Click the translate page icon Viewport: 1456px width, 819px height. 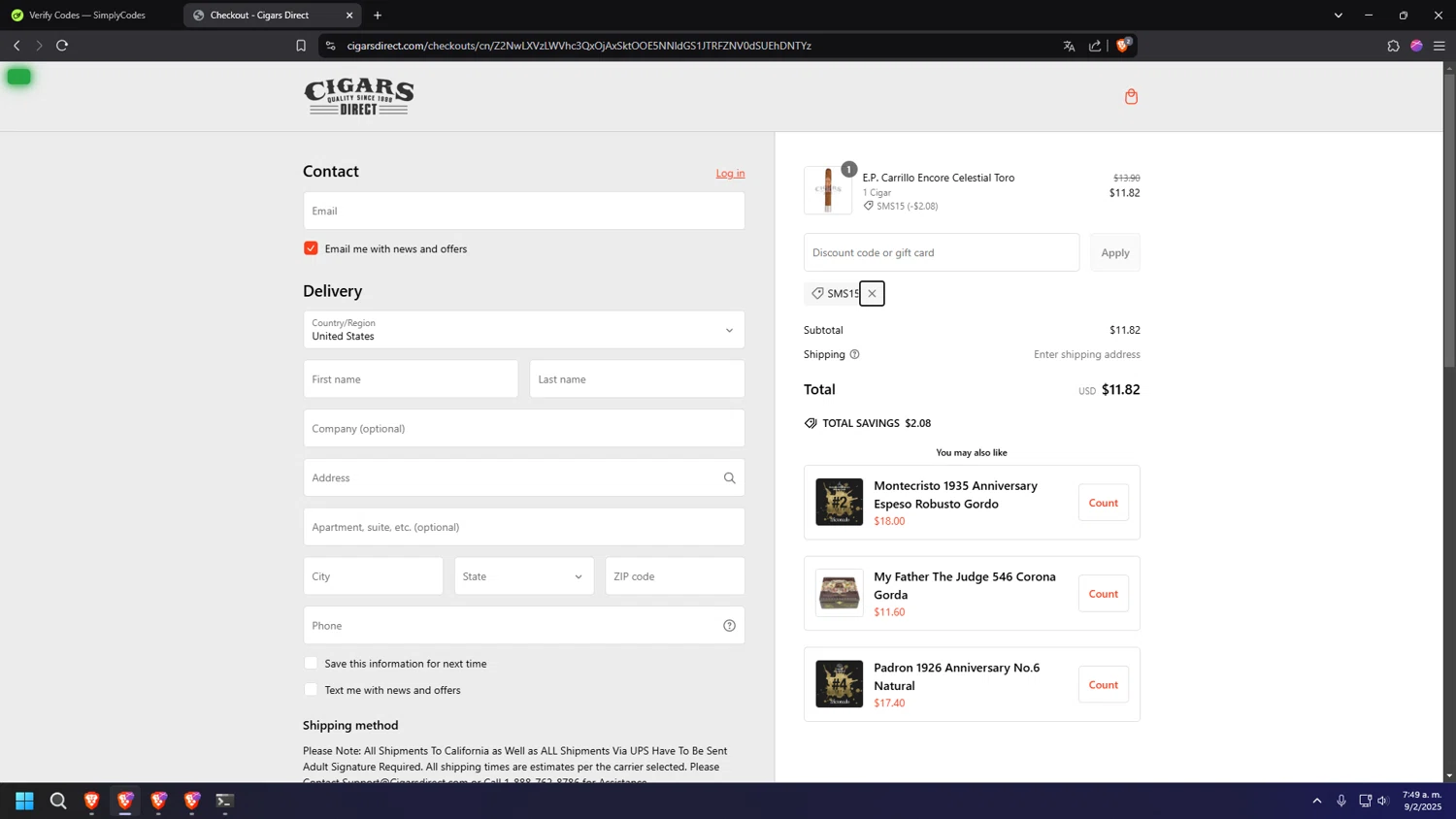[1069, 46]
